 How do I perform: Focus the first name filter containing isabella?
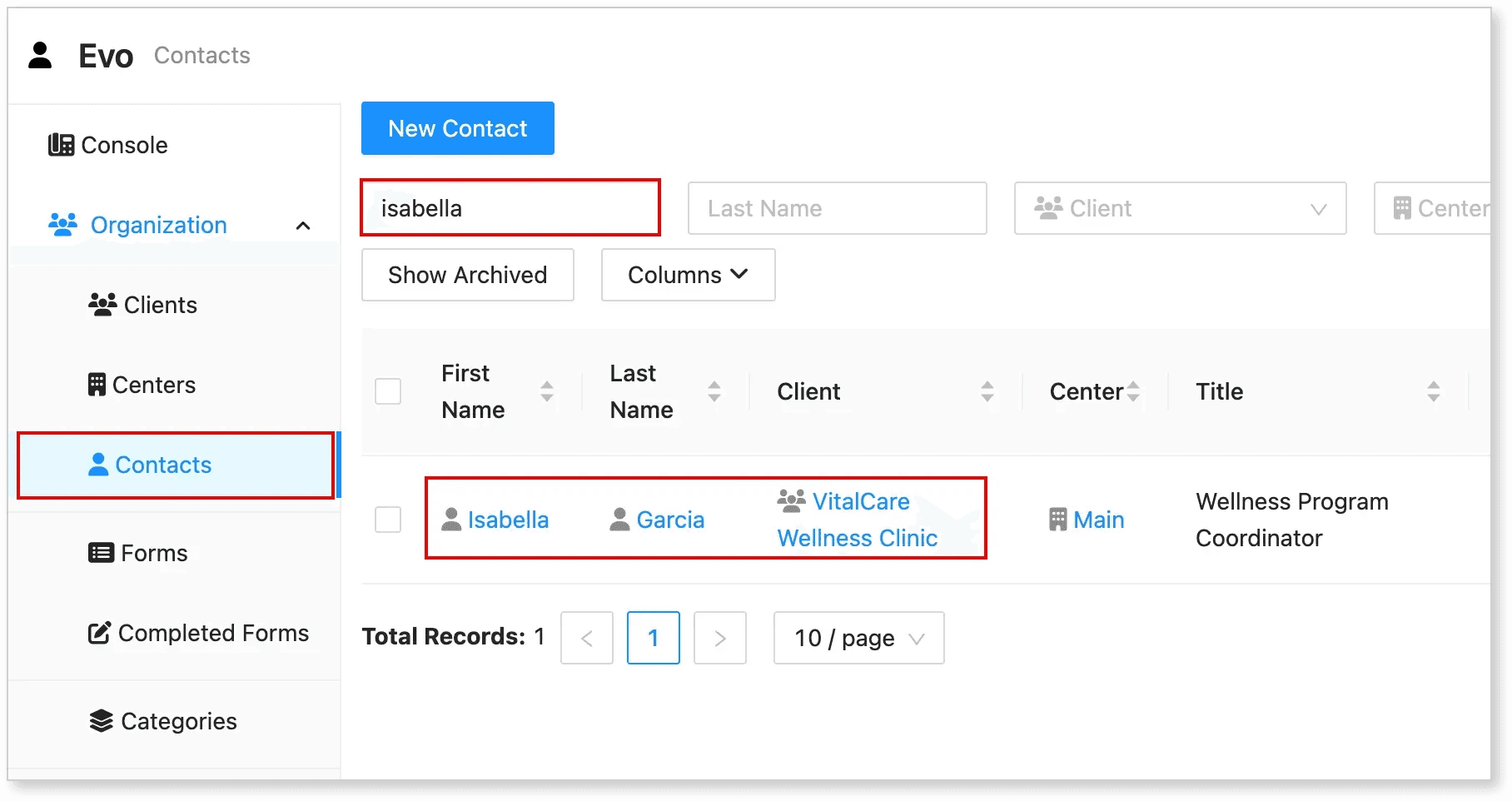click(x=510, y=208)
